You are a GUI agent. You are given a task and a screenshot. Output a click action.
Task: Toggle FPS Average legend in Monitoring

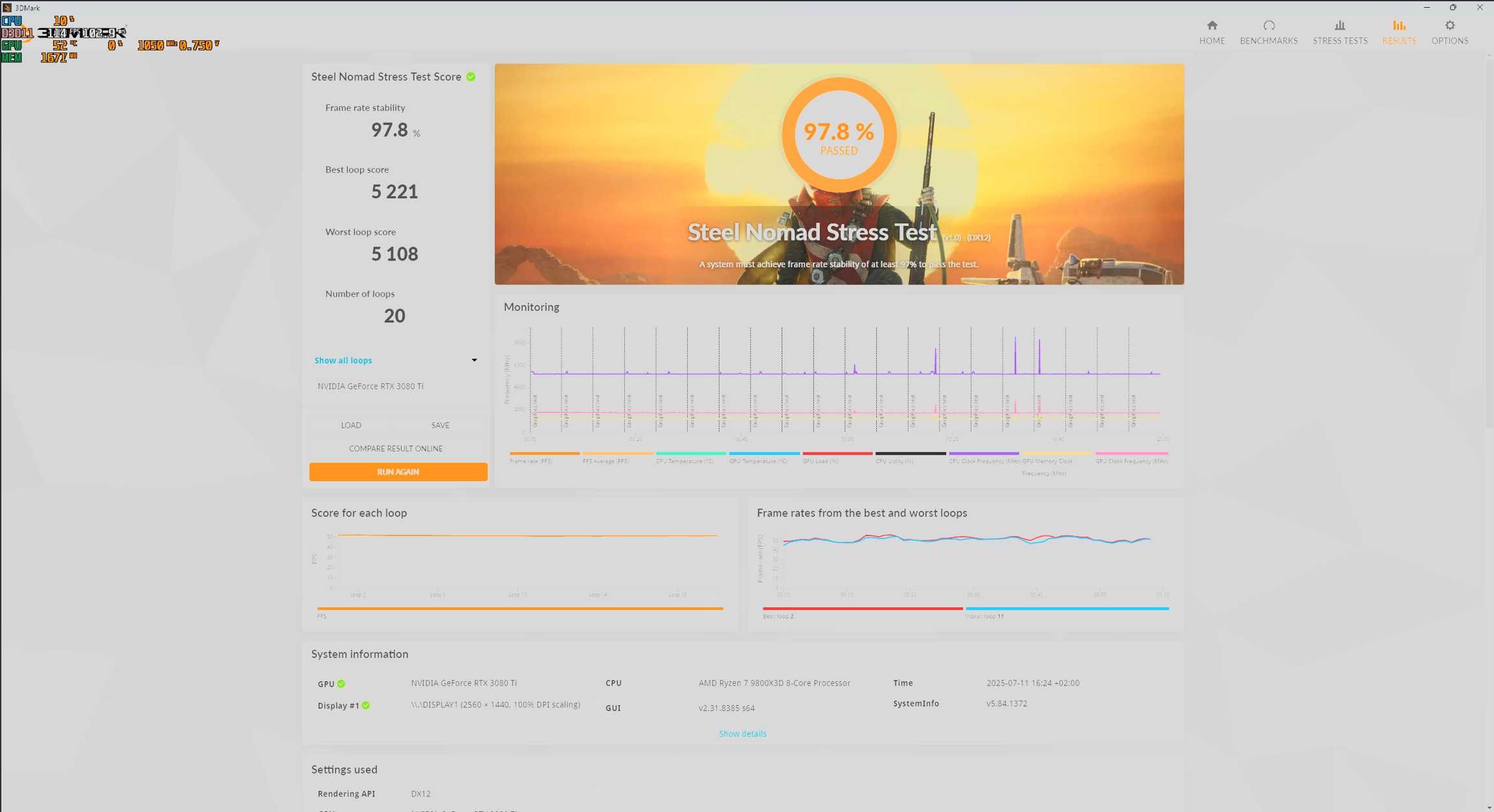pos(617,457)
